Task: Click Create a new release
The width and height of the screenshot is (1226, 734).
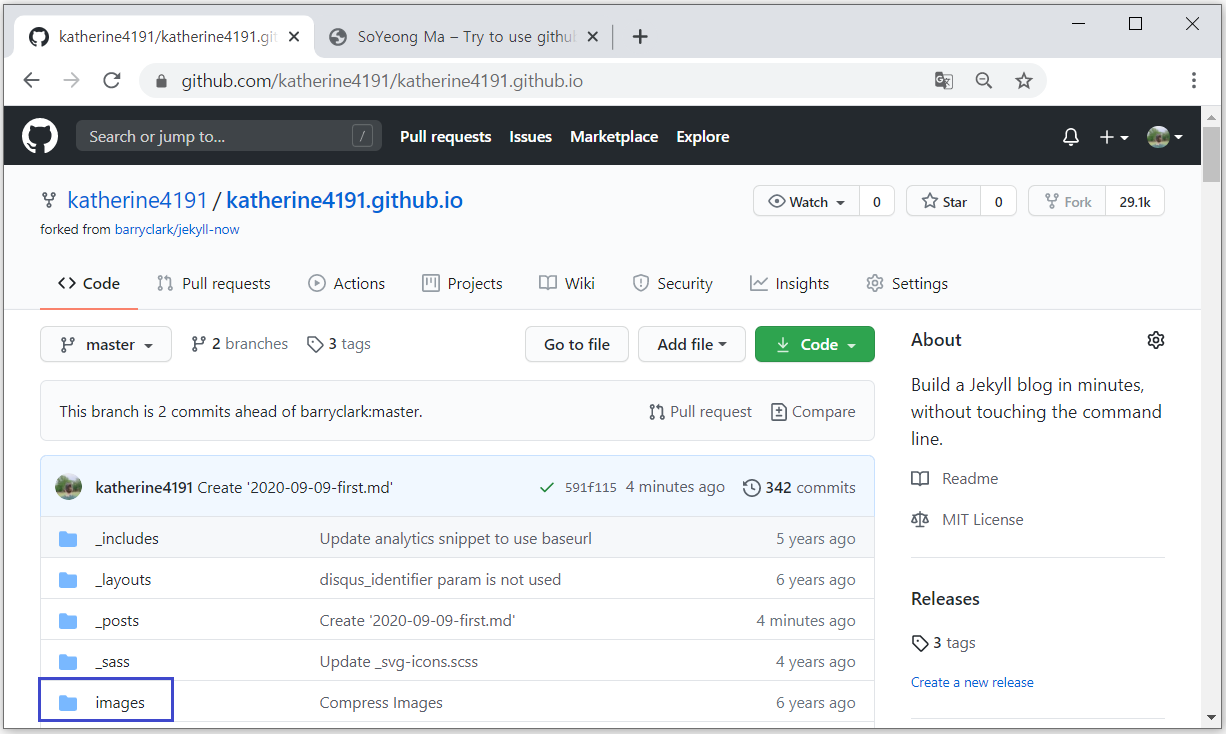Action: tap(972, 682)
